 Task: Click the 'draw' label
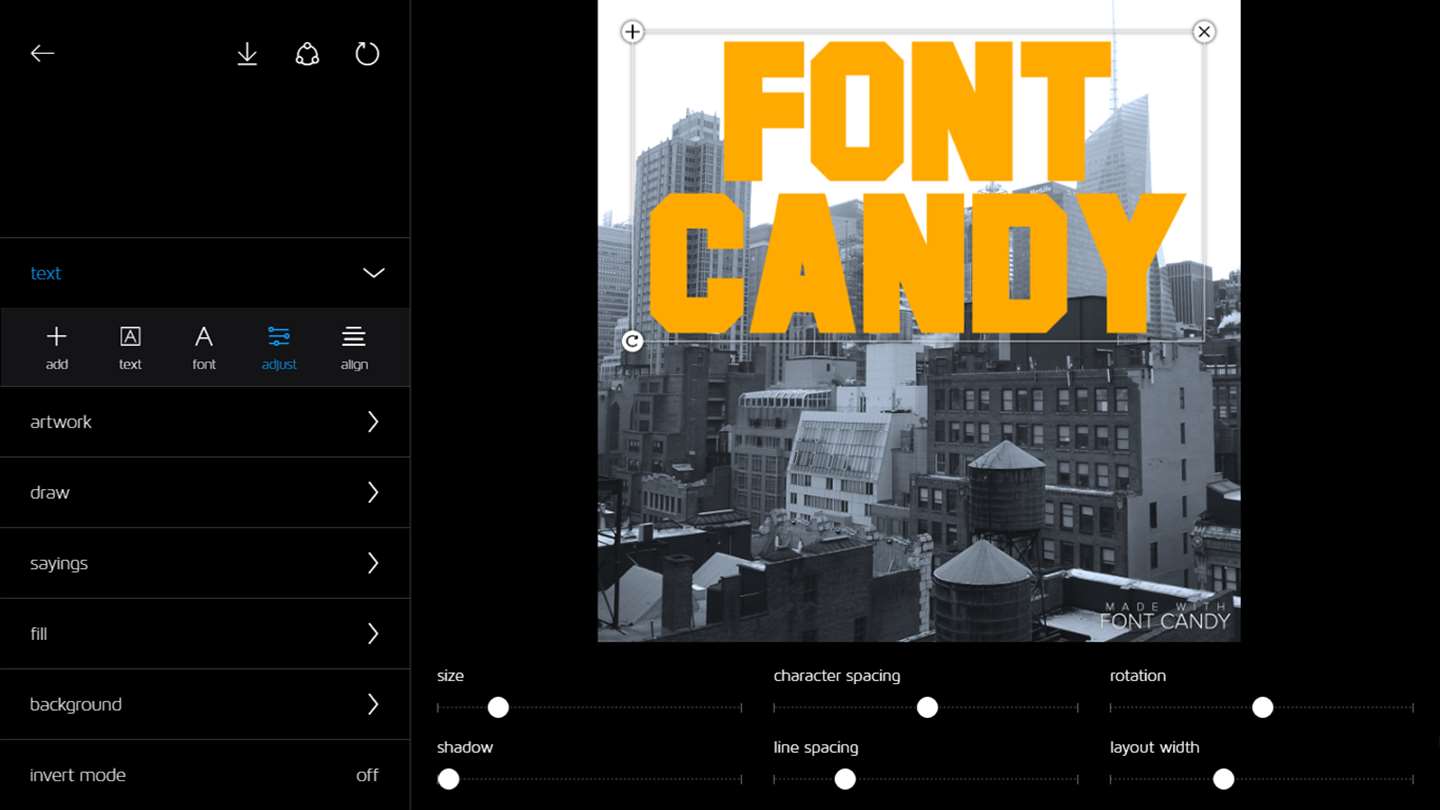[50, 493]
